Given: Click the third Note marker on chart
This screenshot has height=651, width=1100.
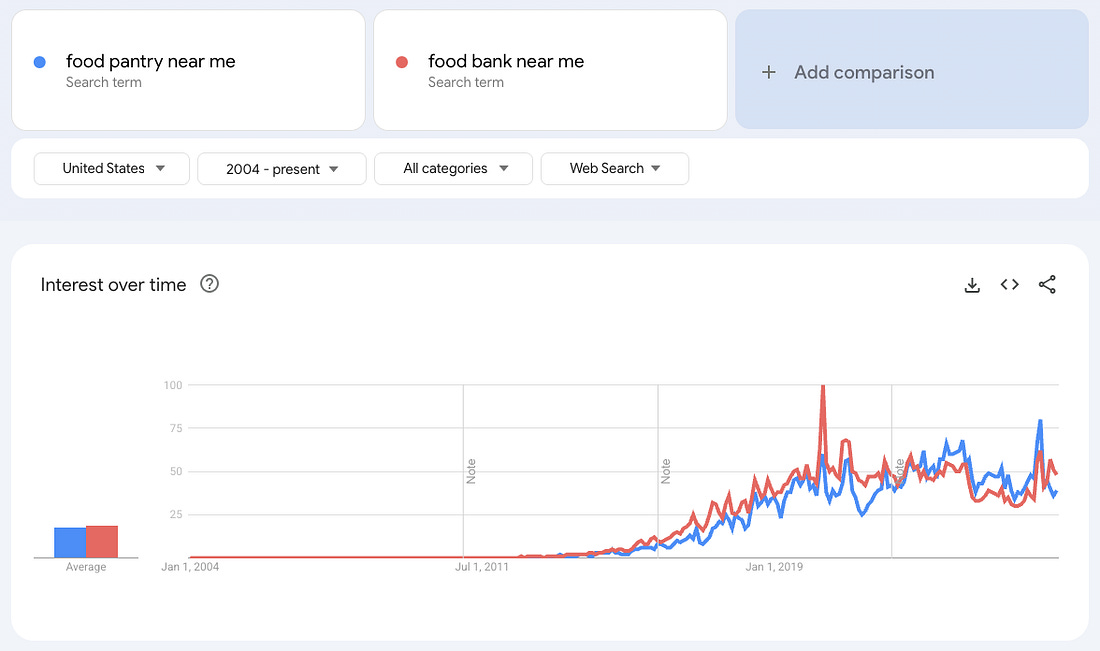Looking at the screenshot, I should click(x=899, y=468).
